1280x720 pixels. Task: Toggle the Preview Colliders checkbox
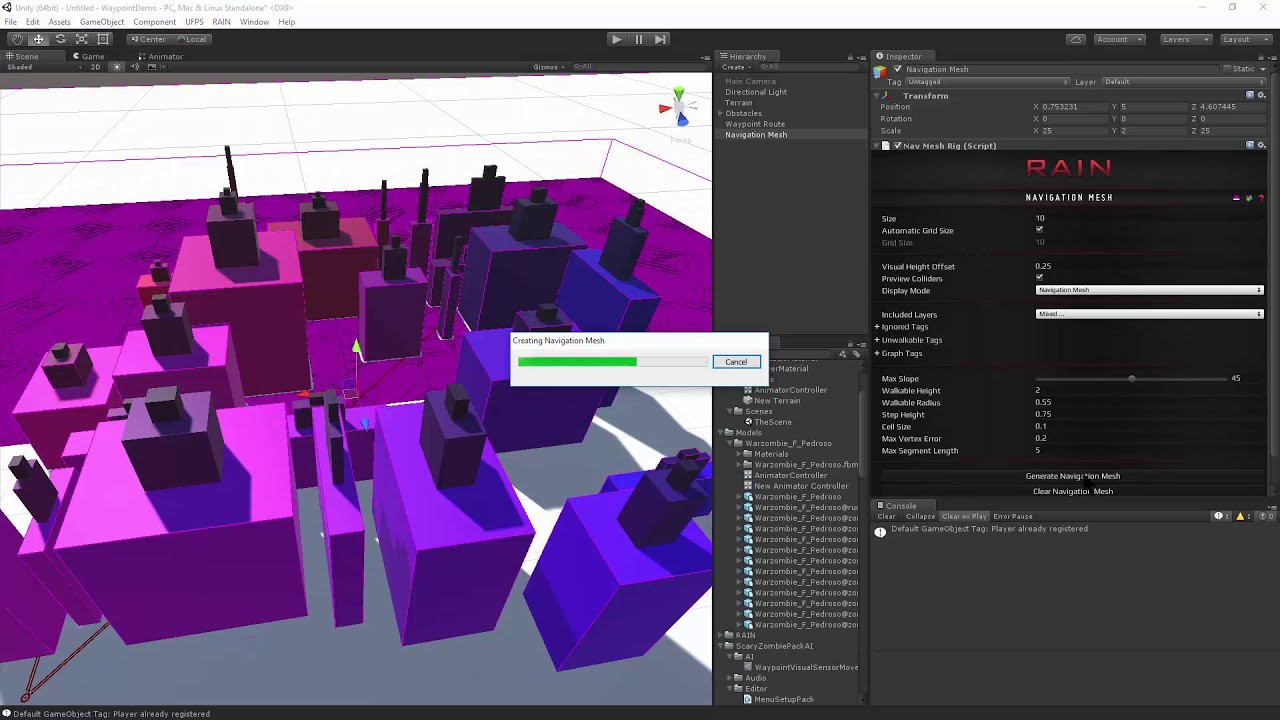pyautogui.click(x=1040, y=278)
